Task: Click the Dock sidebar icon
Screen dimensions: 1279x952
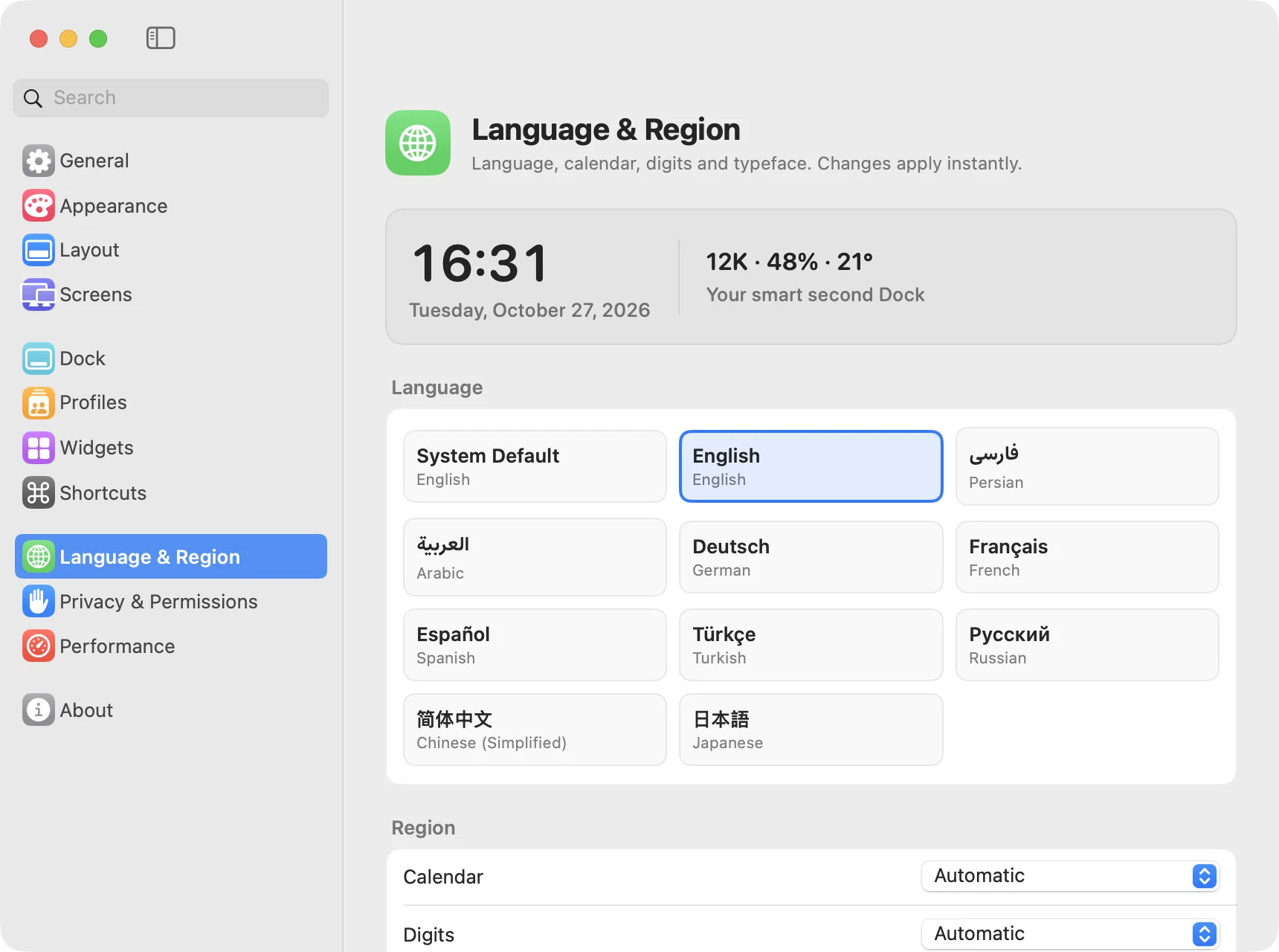Action: click(x=39, y=358)
